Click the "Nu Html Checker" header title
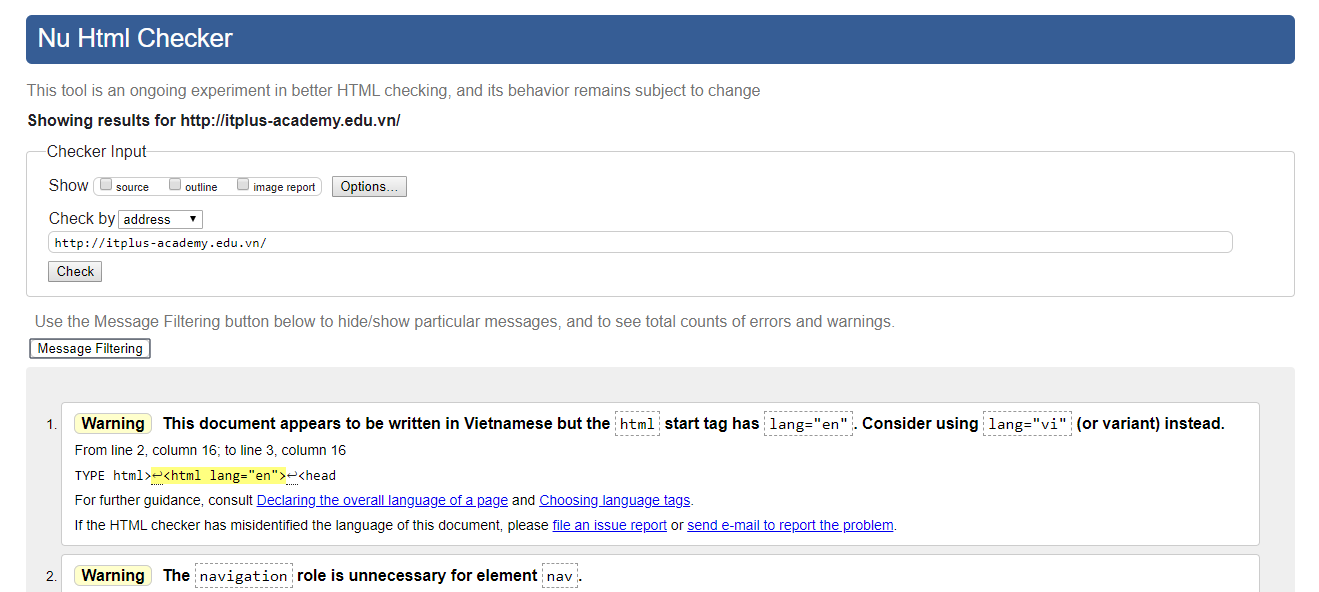Viewport: 1319px width, 592px height. point(135,39)
